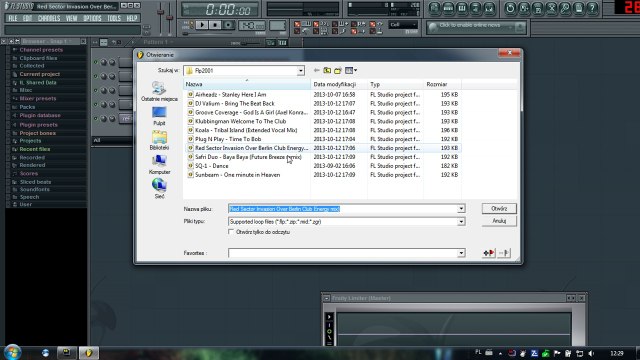
Task: Open the FILE menu
Action: (13, 18)
